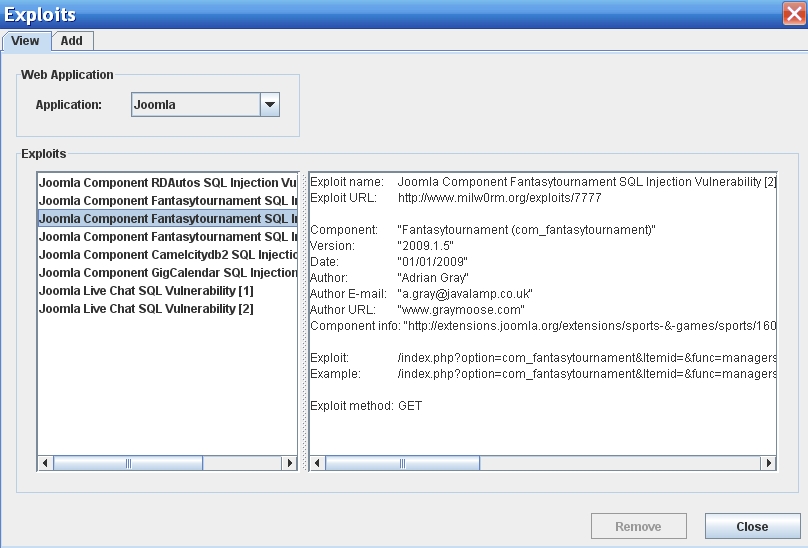This screenshot has width=808, height=548.
Task: Select Joomla Component RDAutos SQL Injection exploit
Action: click(167, 182)
